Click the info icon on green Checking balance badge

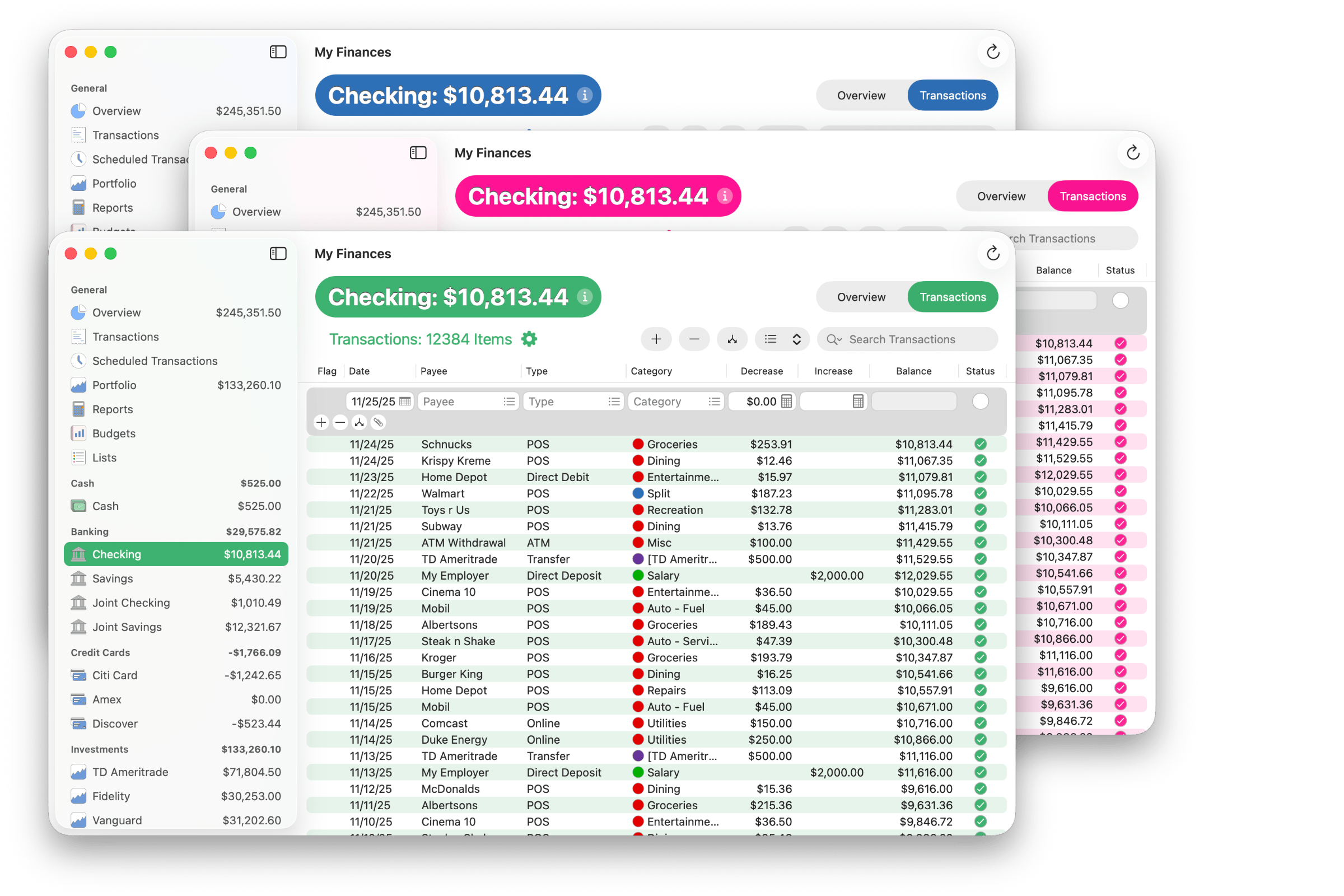tap(584, 297)
